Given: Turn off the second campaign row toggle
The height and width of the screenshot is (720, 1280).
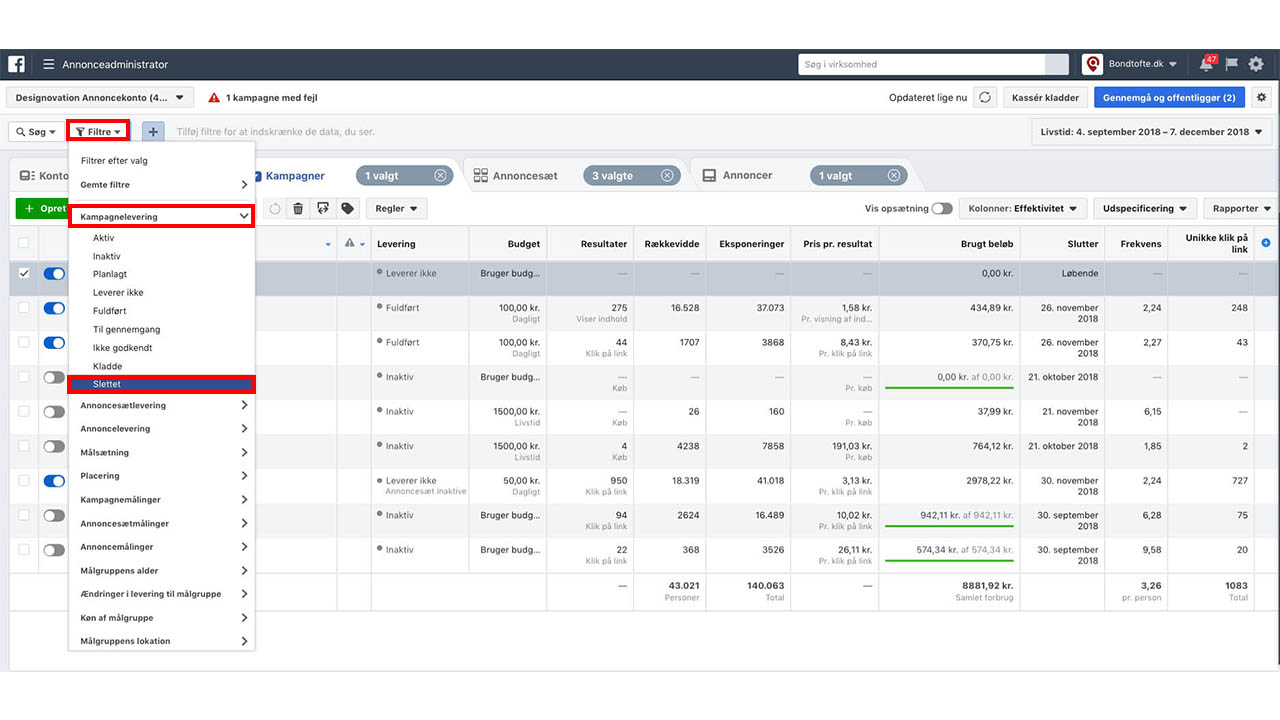Looking at the screenshot, I should 54,308.
